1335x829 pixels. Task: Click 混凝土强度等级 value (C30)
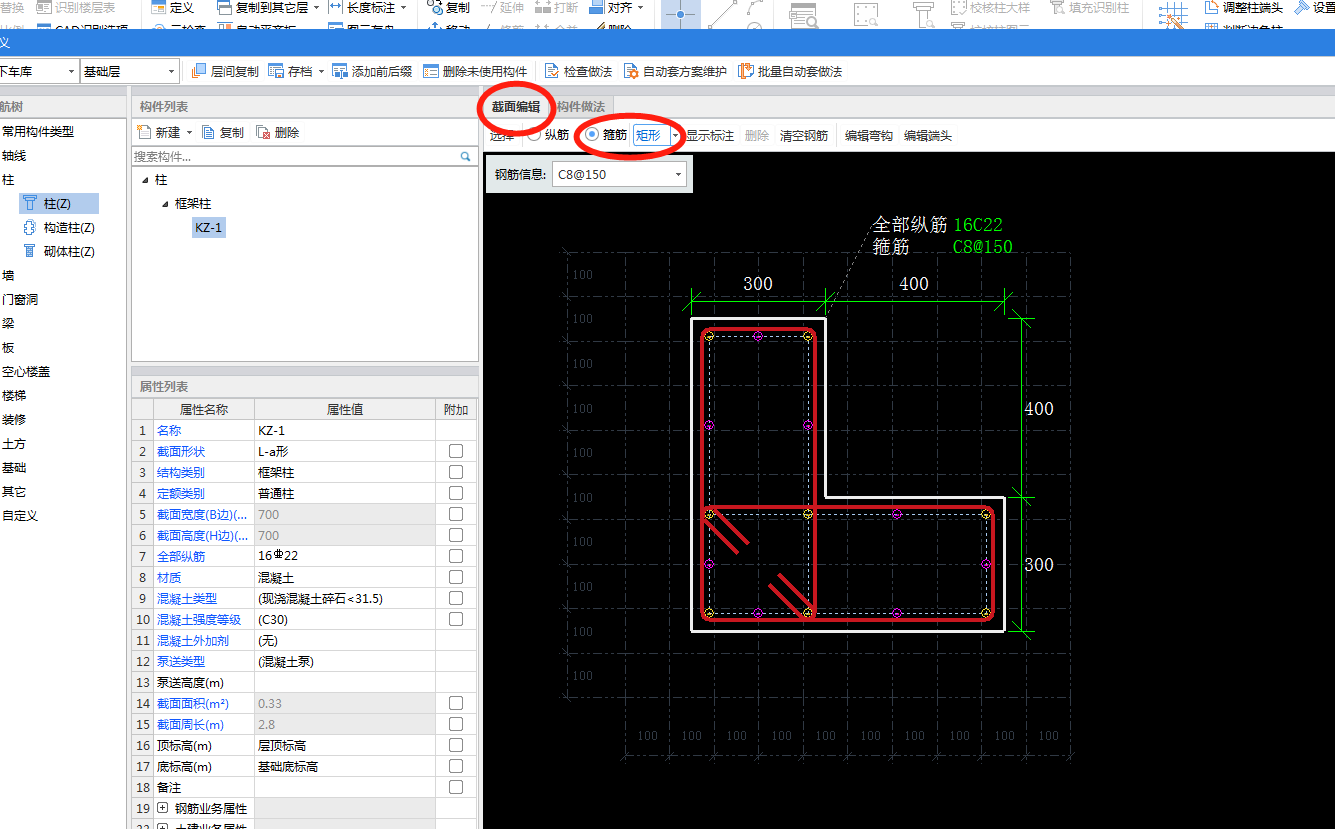coord(345,619)
